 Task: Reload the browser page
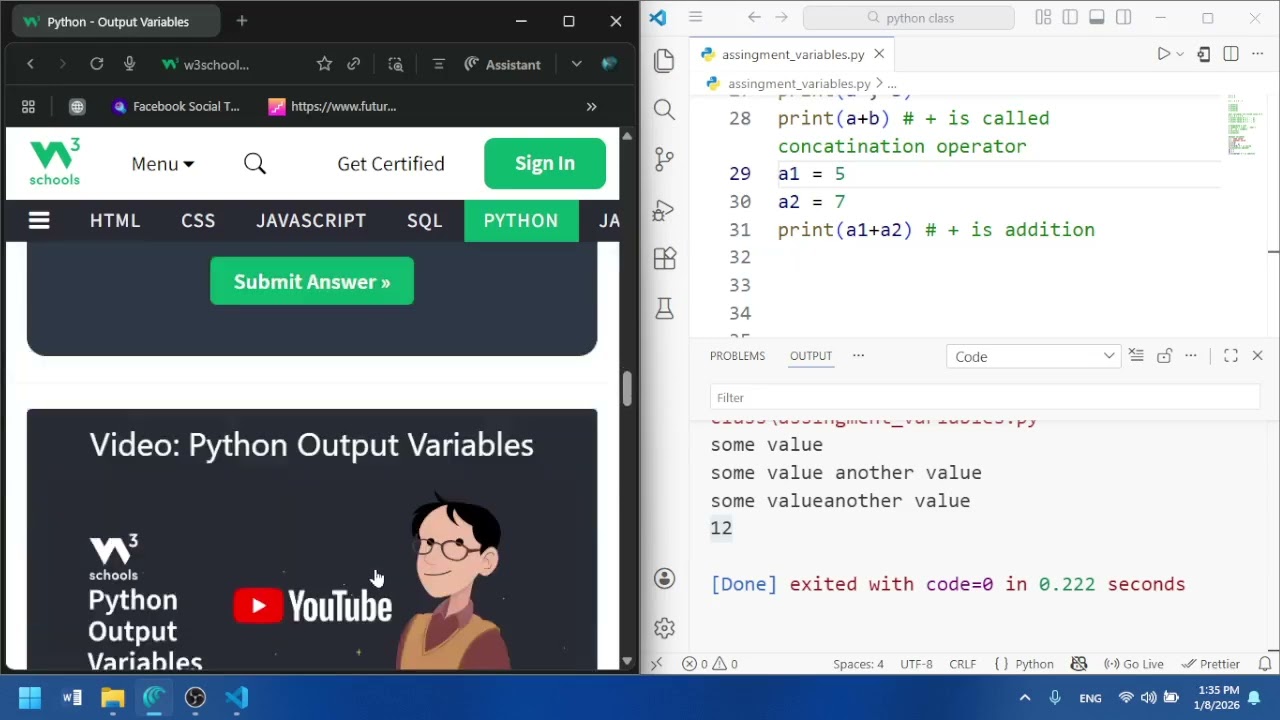click(x=96, y=64)
